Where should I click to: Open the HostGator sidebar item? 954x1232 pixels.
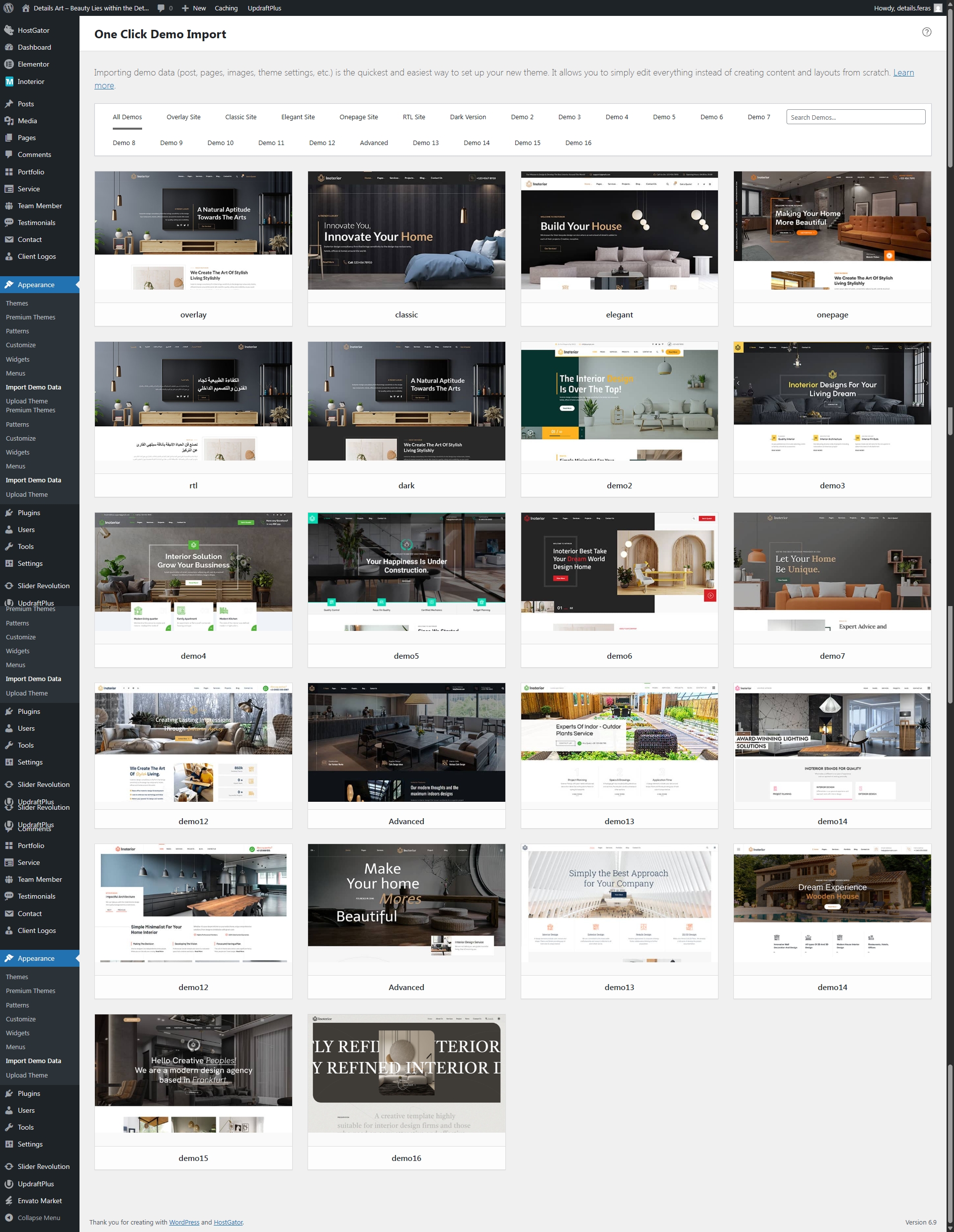(33, 30)
